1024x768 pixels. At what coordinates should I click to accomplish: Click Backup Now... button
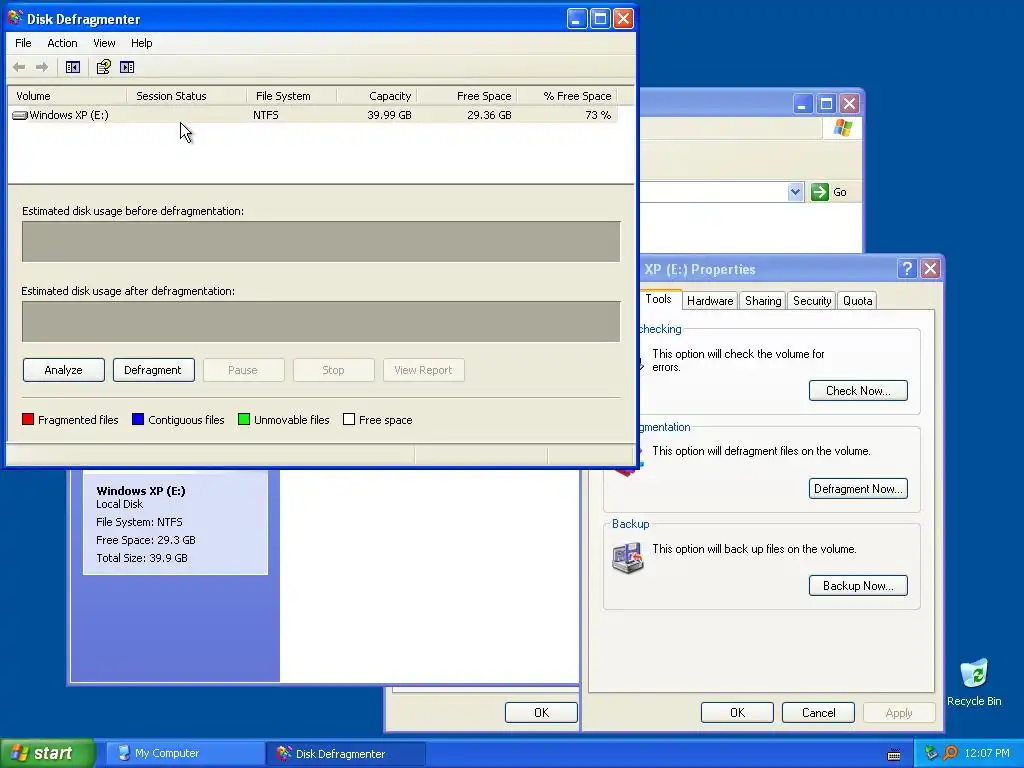[858, 586]
